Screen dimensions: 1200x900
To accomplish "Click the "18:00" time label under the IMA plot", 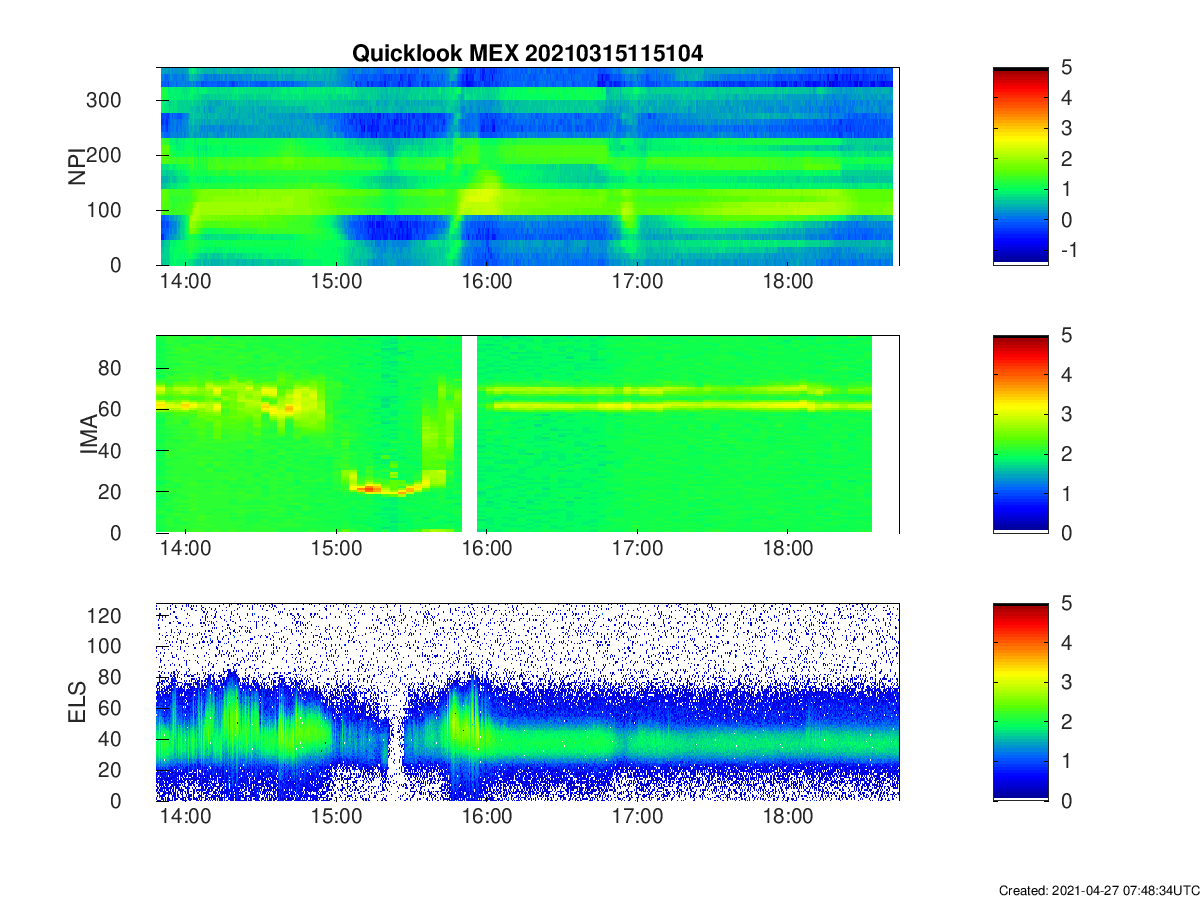I will 788,549.
